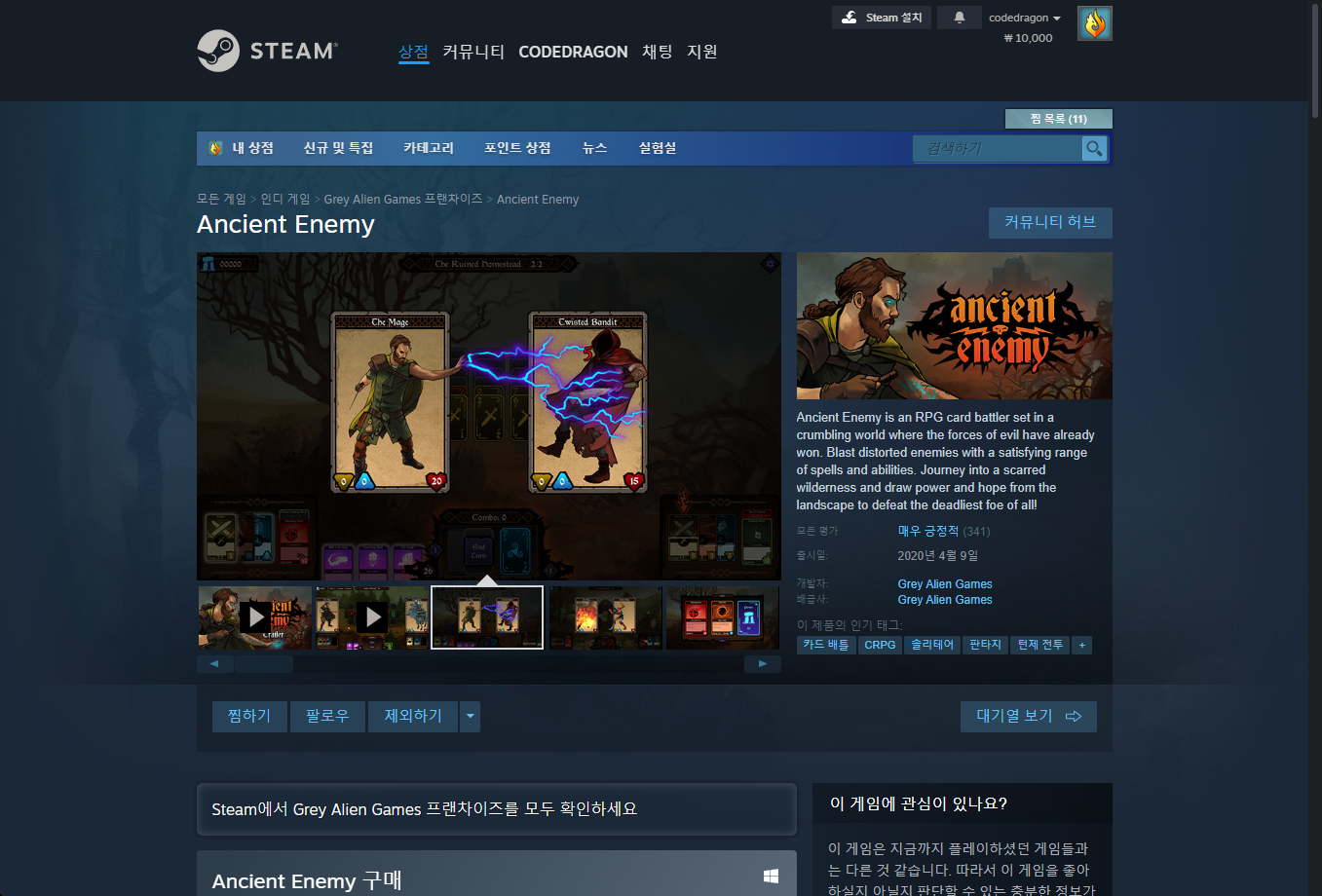Click the search magnifier icon

[1095, 148]
